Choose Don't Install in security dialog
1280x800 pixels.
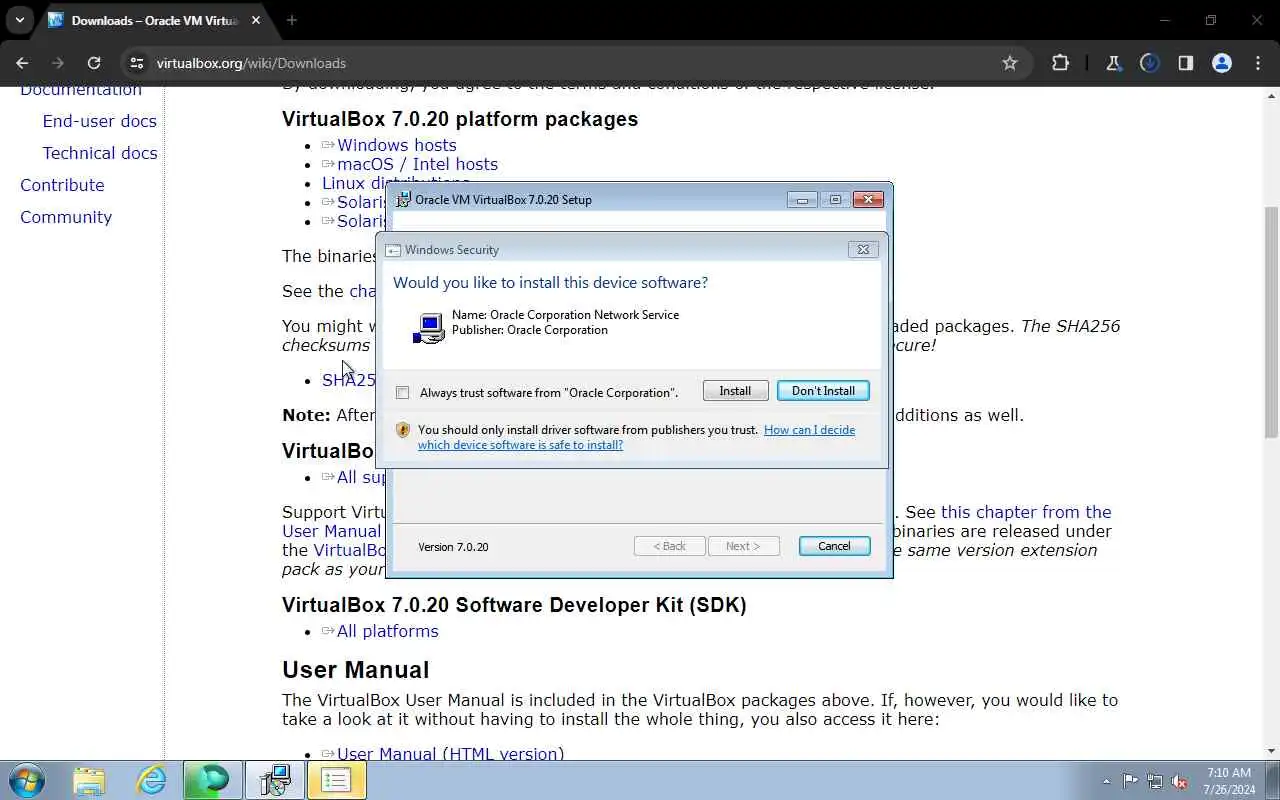point(823,391)
